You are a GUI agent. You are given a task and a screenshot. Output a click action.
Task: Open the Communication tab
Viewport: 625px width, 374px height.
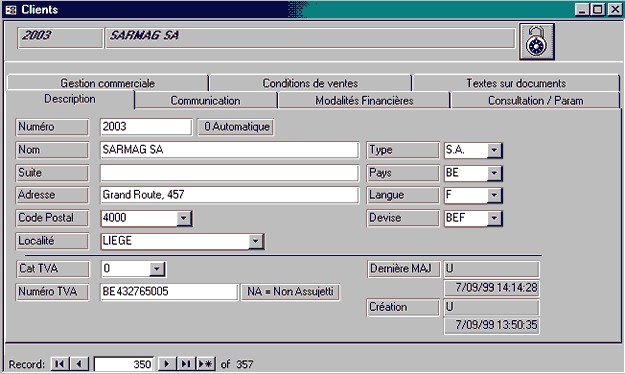pyautogui.click(x=205, y=100)
